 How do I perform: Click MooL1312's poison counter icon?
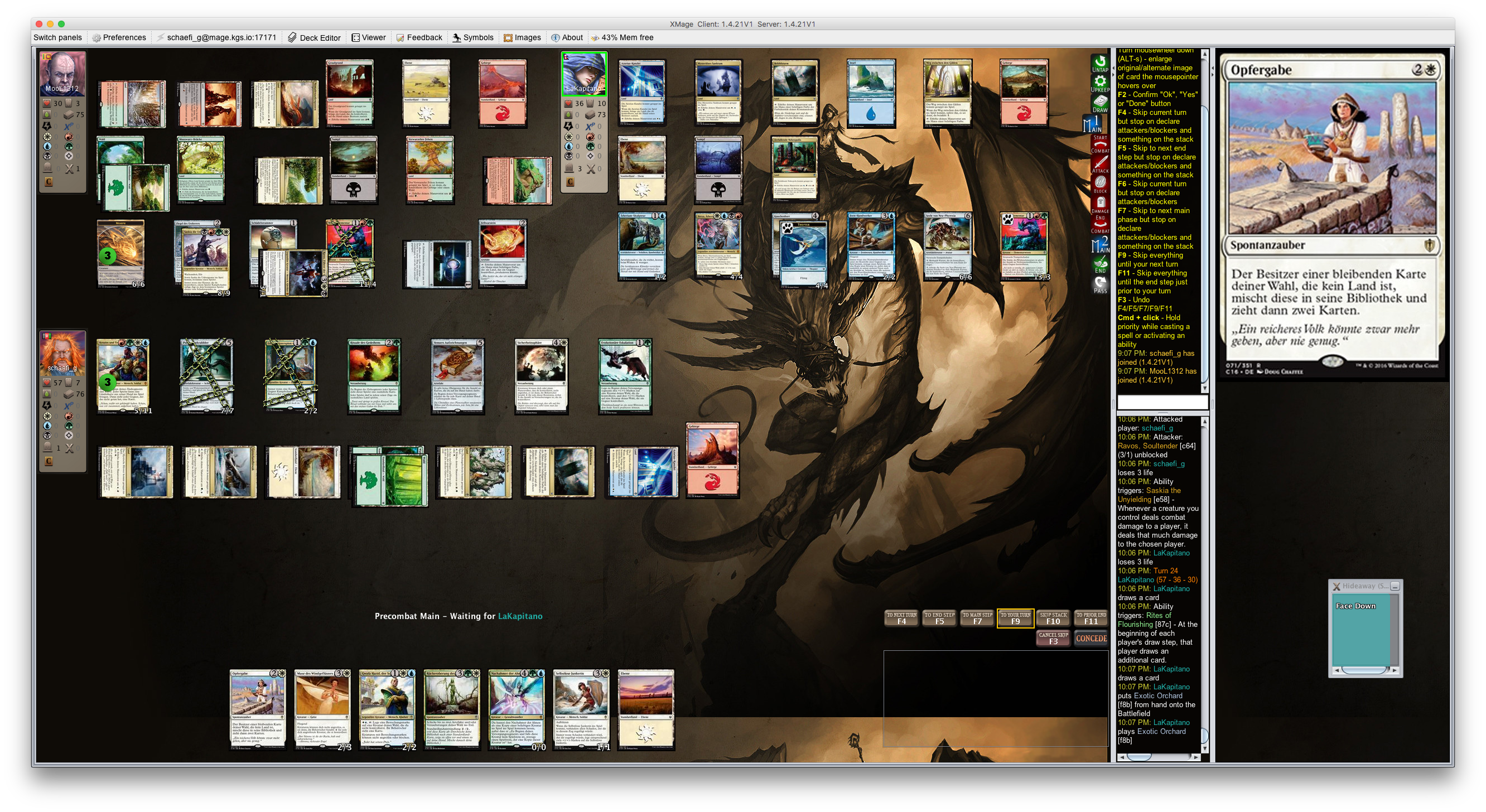47,114
